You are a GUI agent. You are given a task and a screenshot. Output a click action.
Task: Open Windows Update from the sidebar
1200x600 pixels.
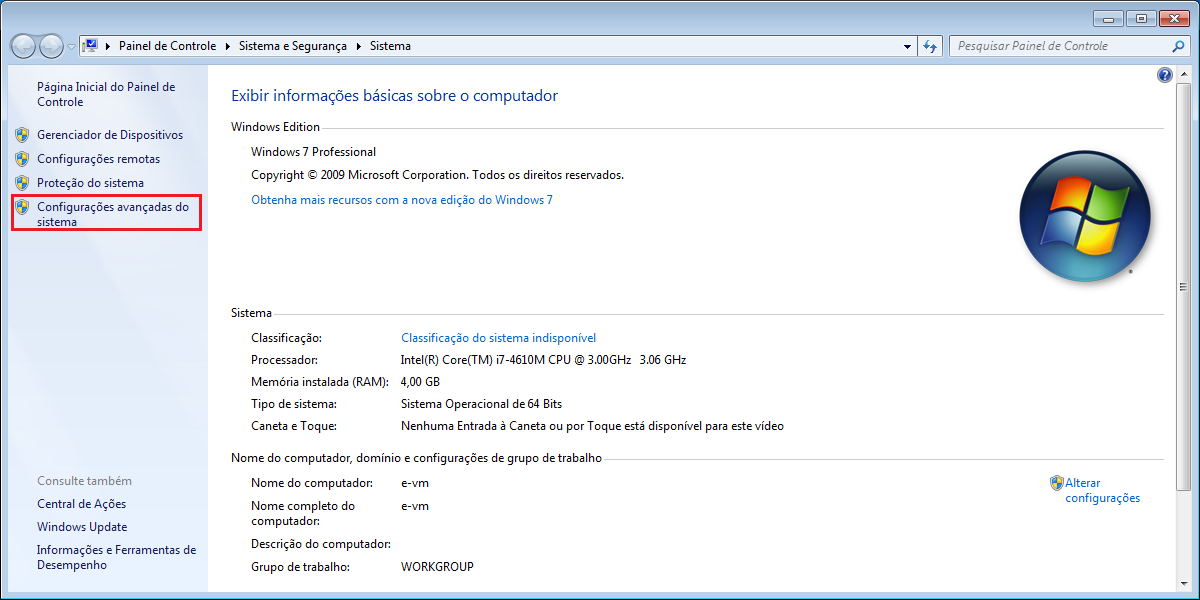point(82,527)
